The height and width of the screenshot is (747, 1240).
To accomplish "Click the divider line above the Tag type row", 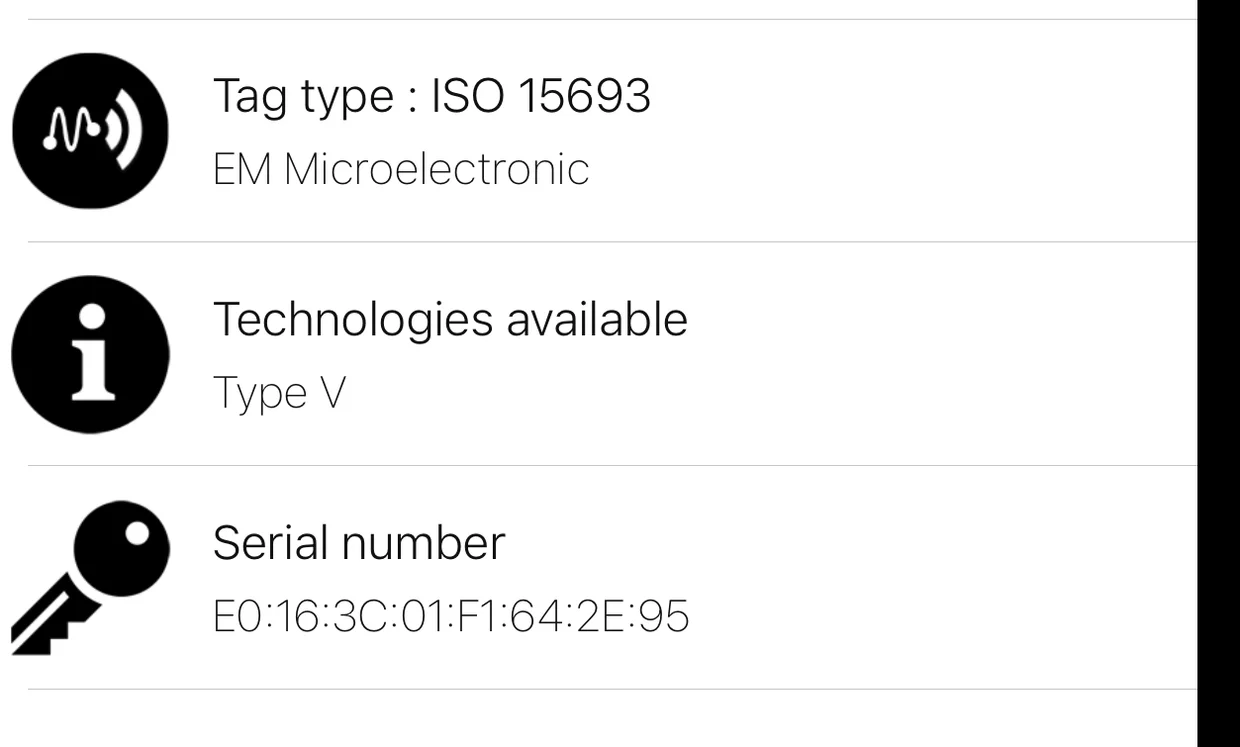I will (610, 19).
